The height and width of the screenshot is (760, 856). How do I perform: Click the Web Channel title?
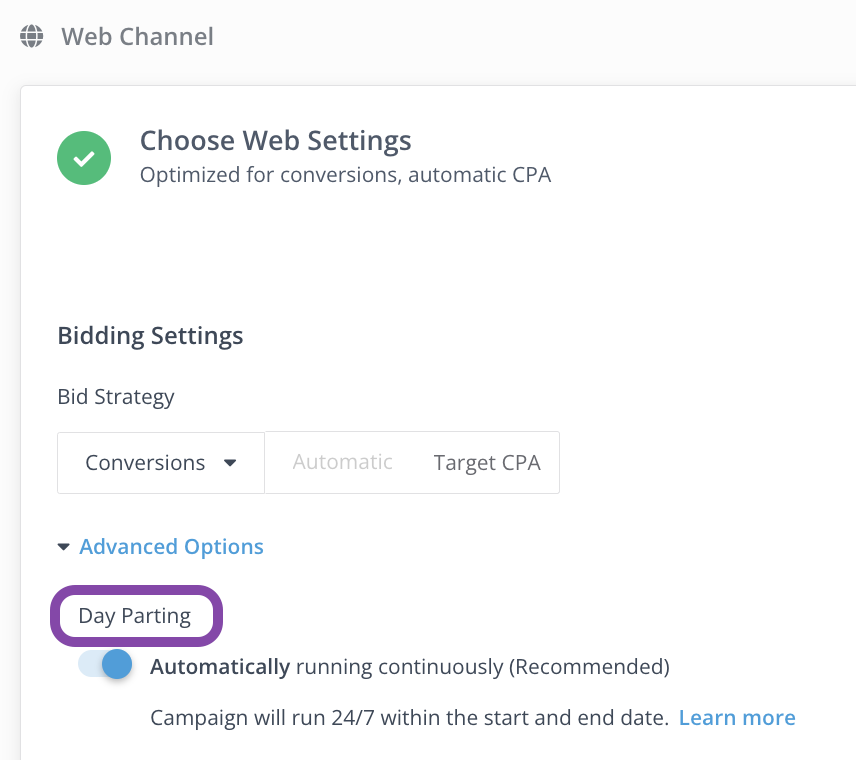(137, 37)
